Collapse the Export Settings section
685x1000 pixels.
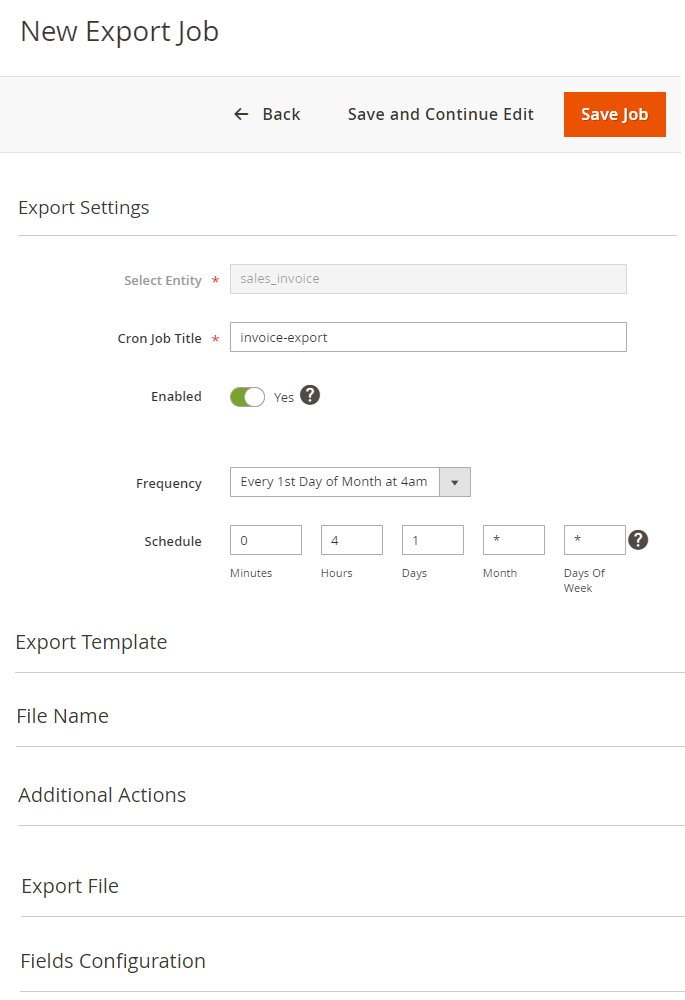point(84,208)
